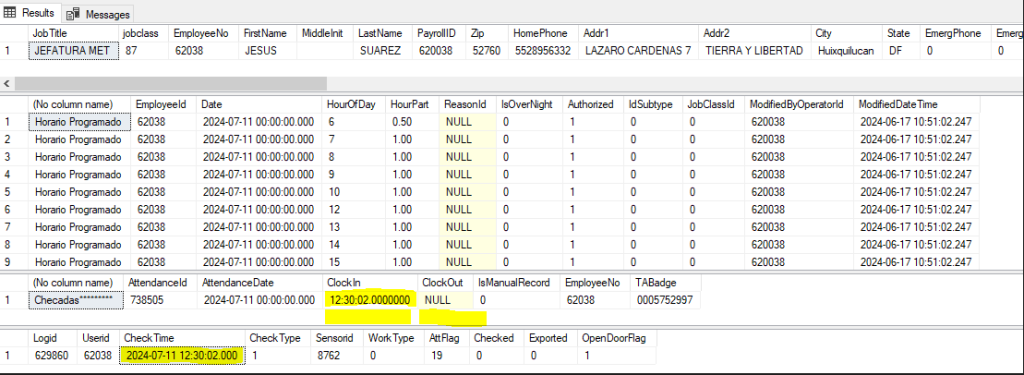
Task: Select the AttendanceId column header
Action: (x=160, y=283)
